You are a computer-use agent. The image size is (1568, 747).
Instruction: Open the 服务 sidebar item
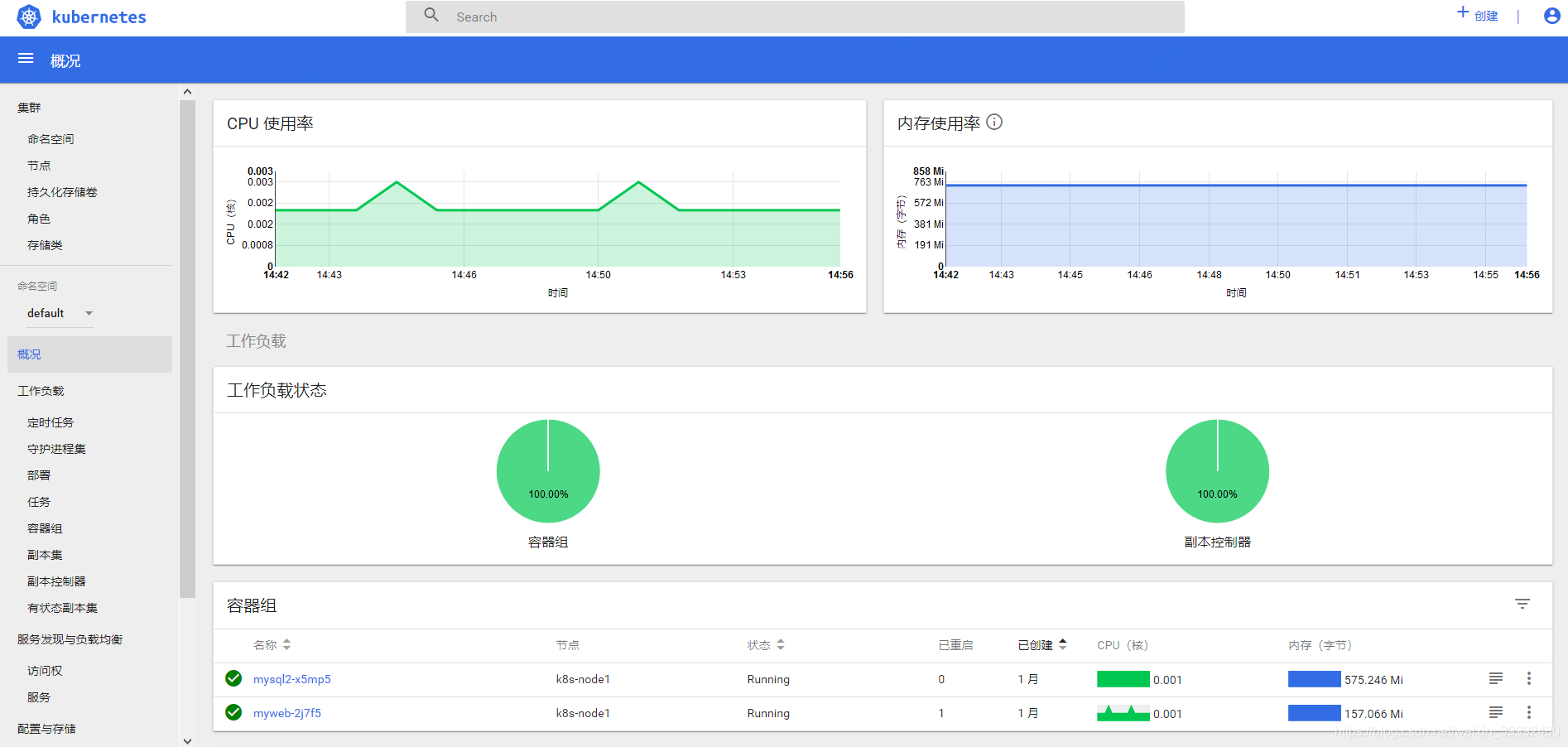[x=39, y=697]
